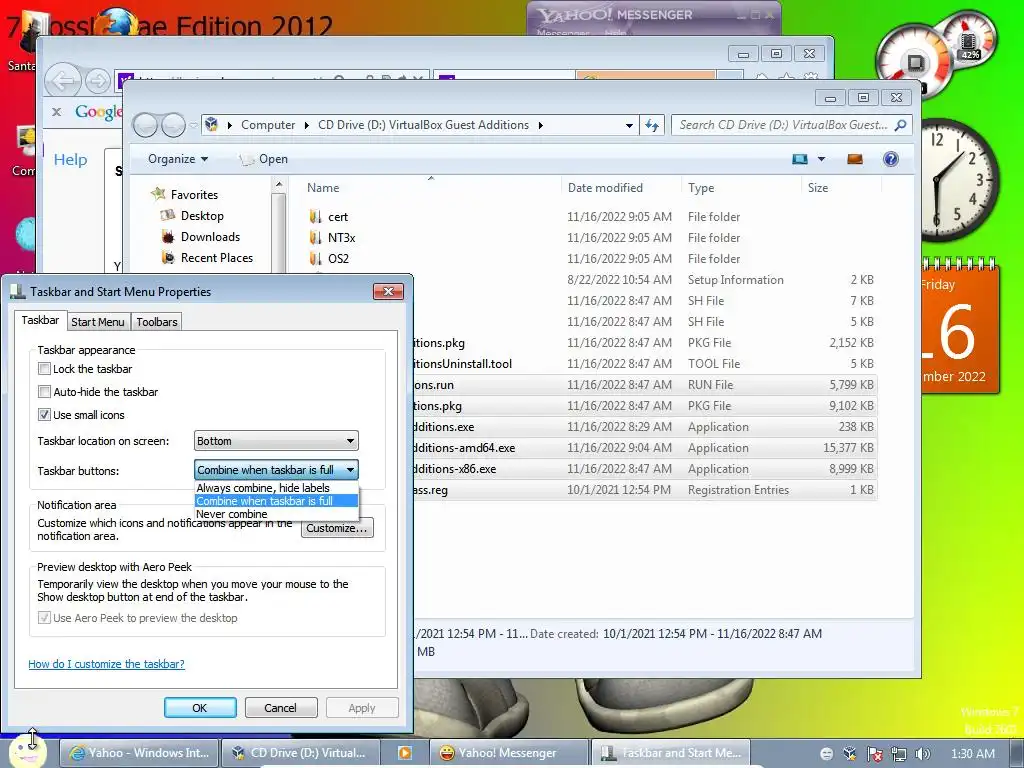
Task: Open the Start button orb
Action: (x=27, y=752)
